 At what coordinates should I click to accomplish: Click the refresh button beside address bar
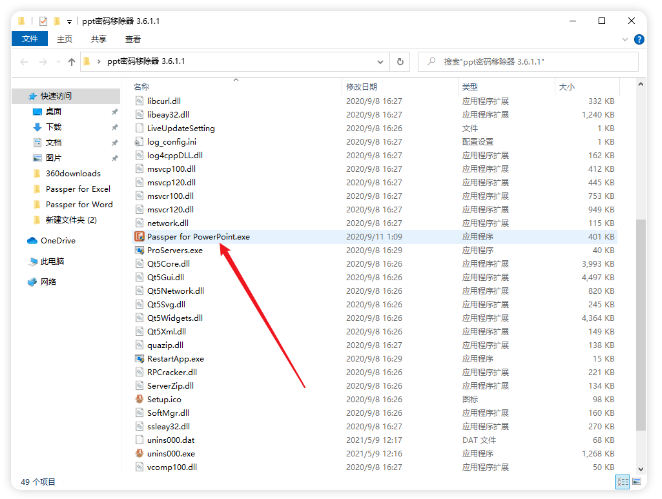(400, 61)
